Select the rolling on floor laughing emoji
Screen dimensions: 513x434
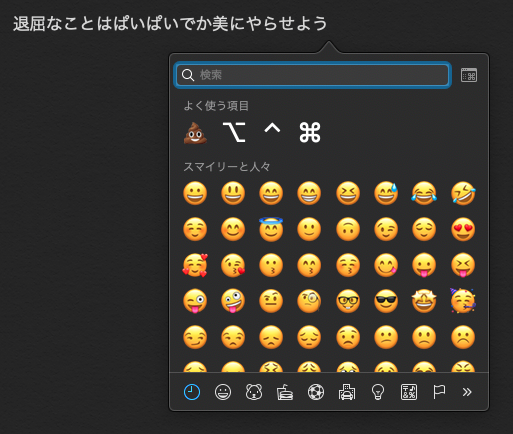coord(463,193)
